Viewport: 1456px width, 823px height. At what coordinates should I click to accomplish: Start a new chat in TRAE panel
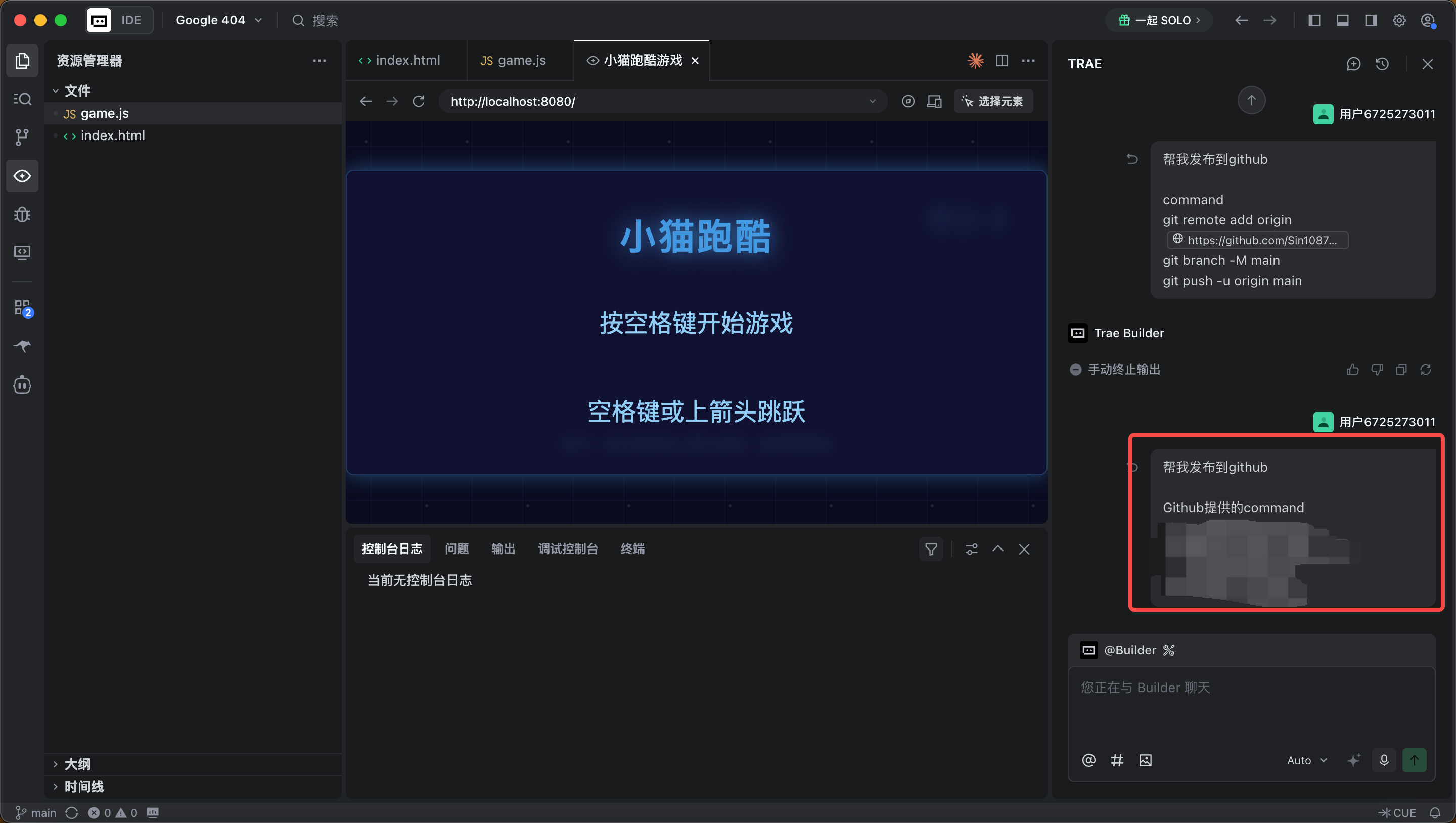[1353, 64]
